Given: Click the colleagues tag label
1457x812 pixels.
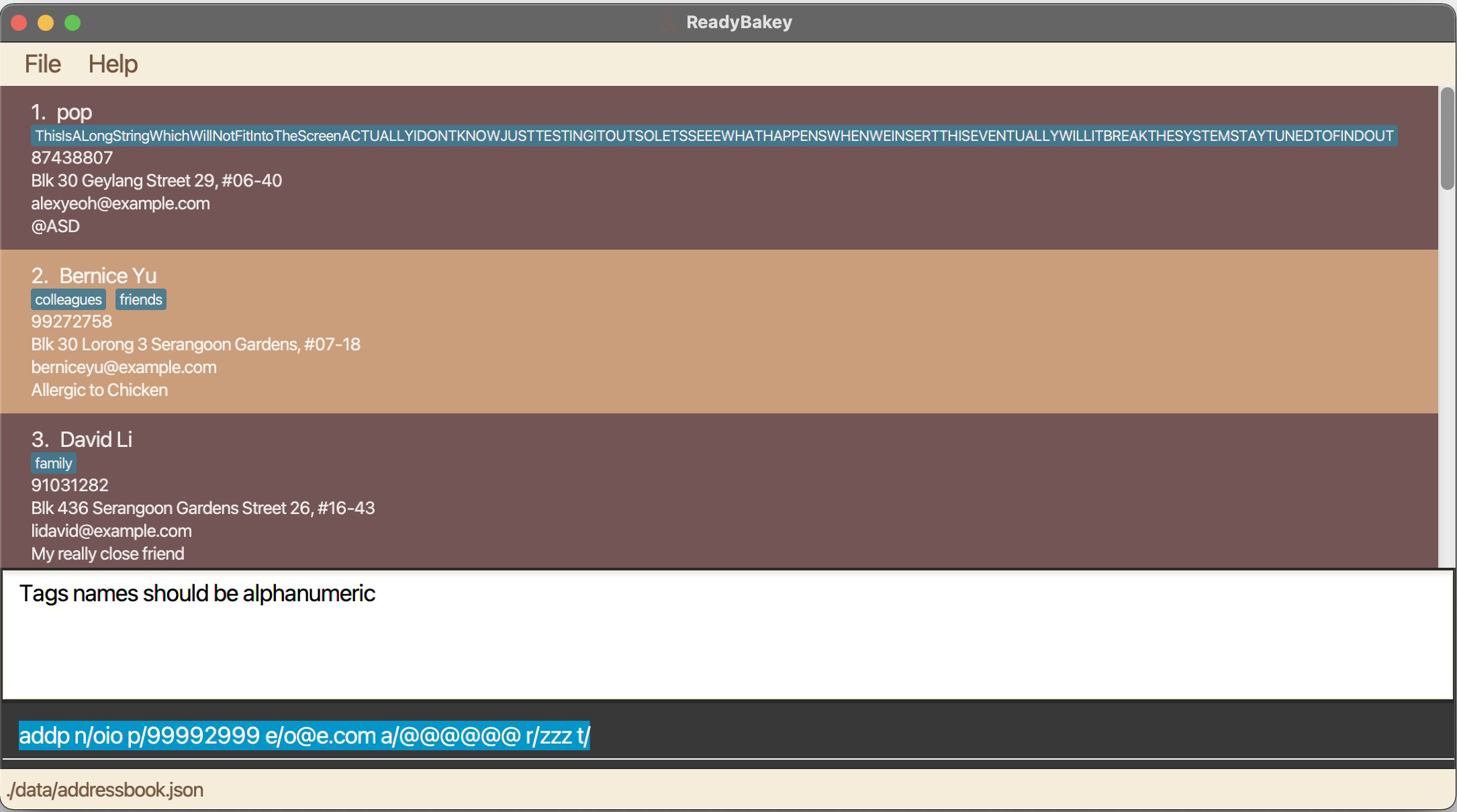Looking at the screenshot, I should 68,299.
